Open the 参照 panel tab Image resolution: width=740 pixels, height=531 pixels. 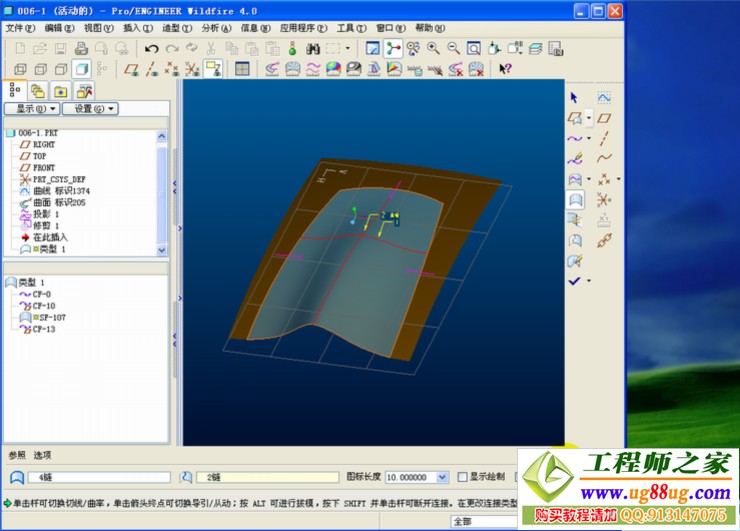pos(17,455)
